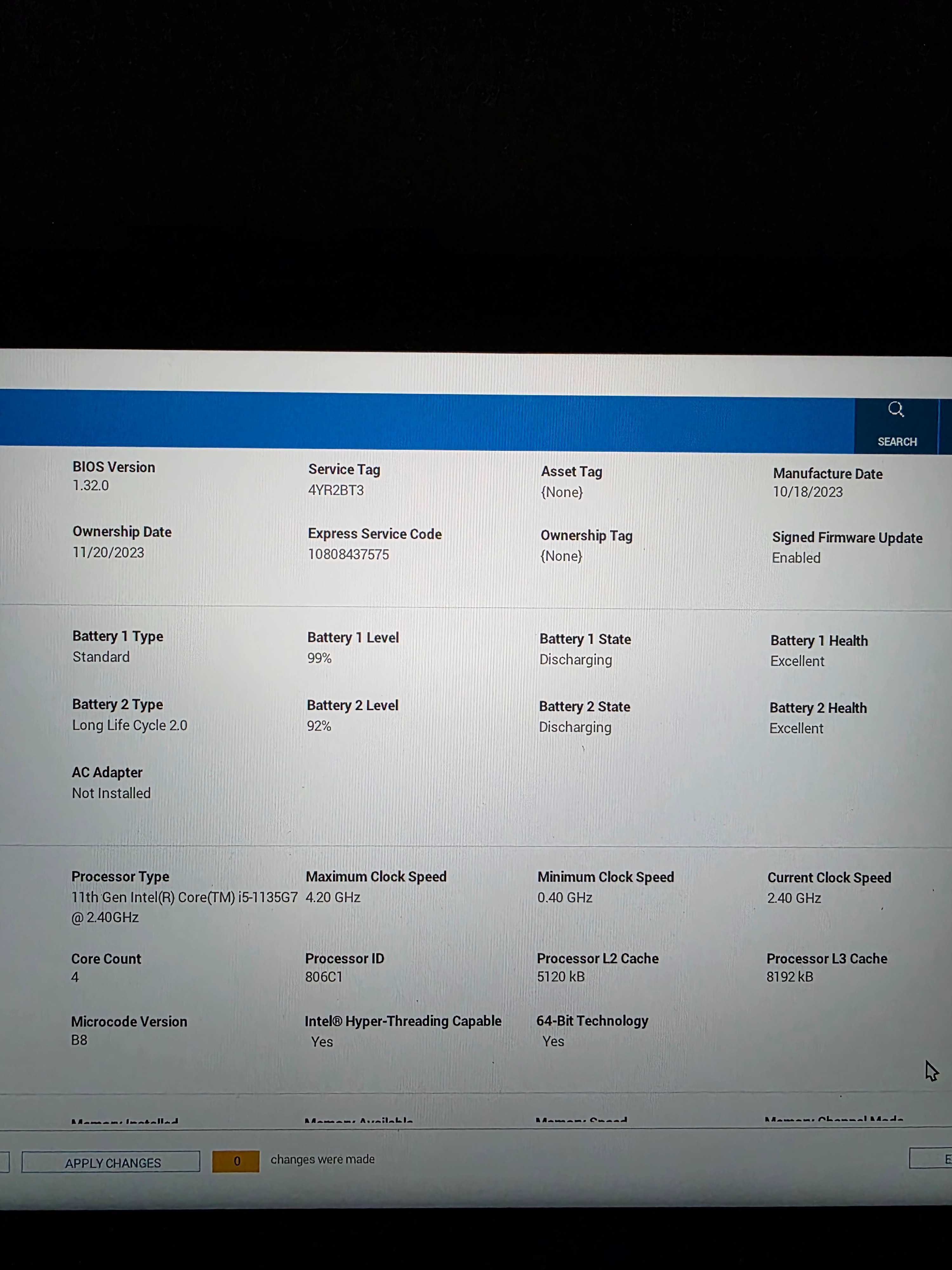
Task: Click Current Clock Speed 2.40 GHz
Action: tap(794, 899)
